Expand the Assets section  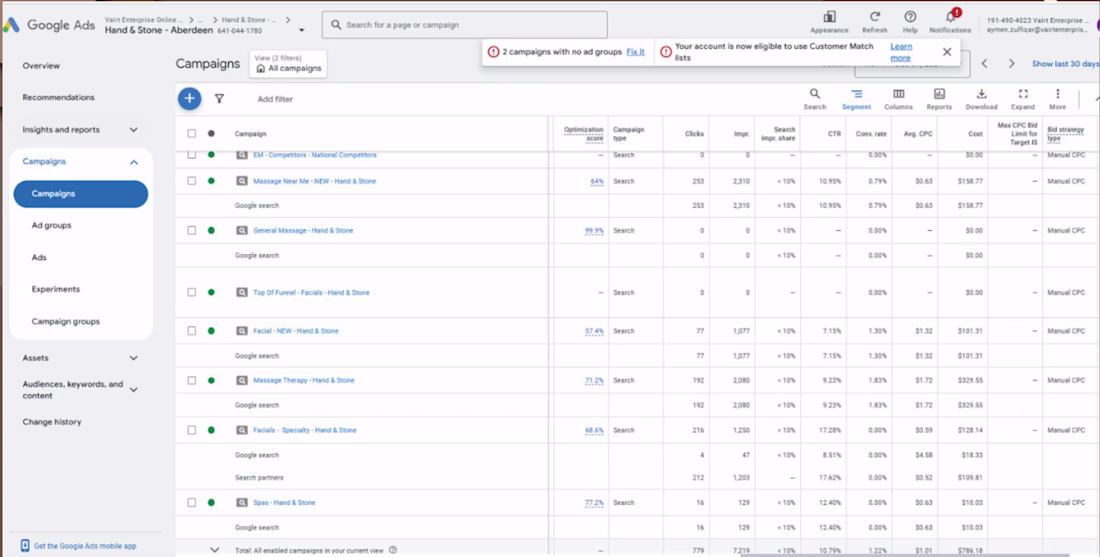(133, 358)
